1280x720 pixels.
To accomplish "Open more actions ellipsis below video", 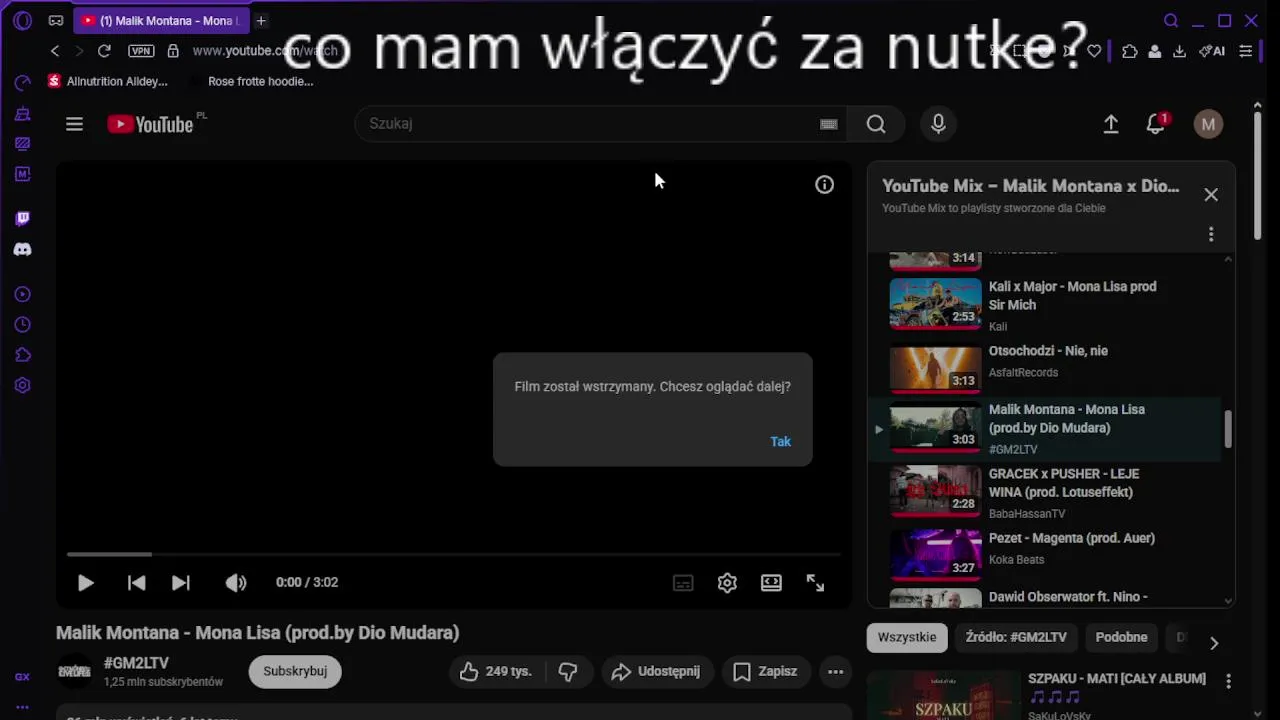I will tap(836, 672).
